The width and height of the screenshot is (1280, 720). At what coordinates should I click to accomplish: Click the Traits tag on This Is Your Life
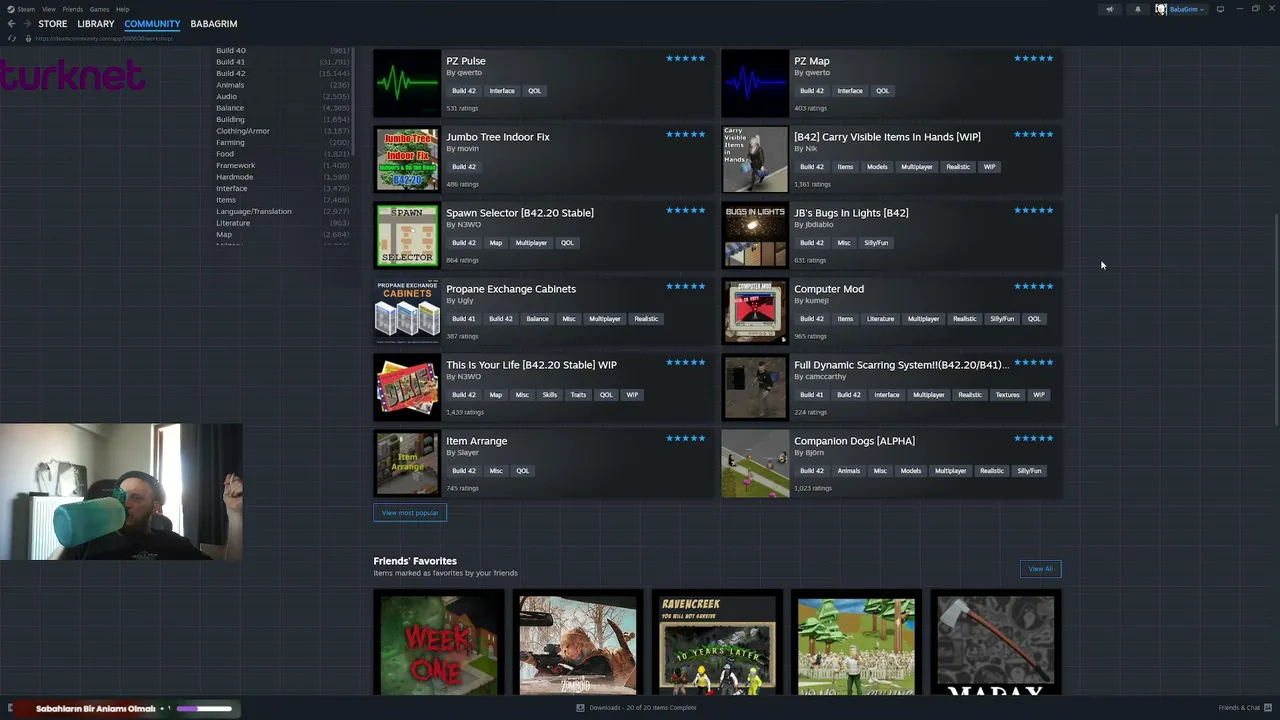(x=578, y=395)
